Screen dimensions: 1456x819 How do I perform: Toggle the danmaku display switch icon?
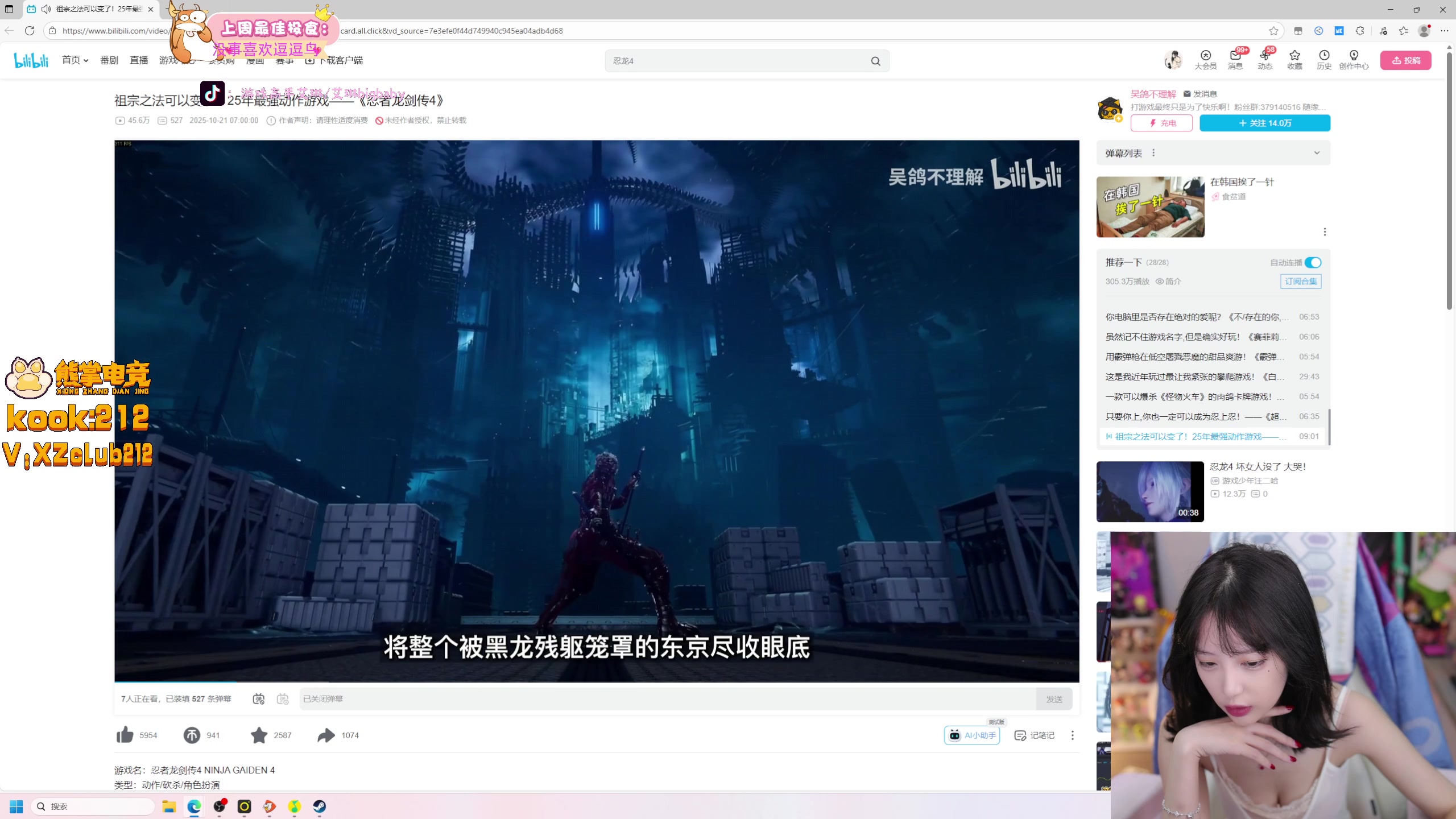click(x=258, y=698)
